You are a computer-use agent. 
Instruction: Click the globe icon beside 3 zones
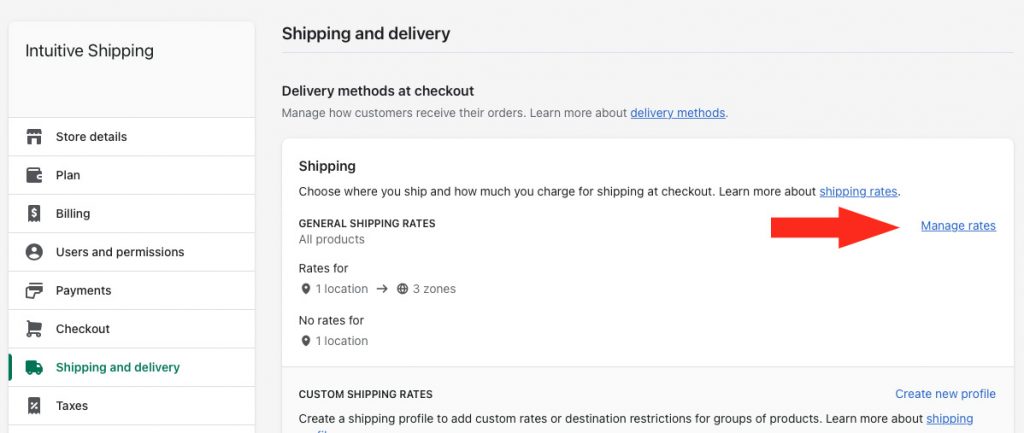[402, 289]
